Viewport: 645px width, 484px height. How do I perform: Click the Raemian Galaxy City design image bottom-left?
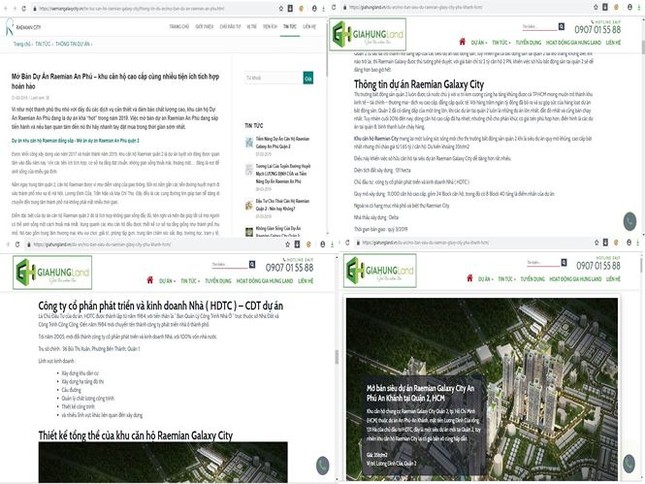pyautogui.click(x=163, y=462)
